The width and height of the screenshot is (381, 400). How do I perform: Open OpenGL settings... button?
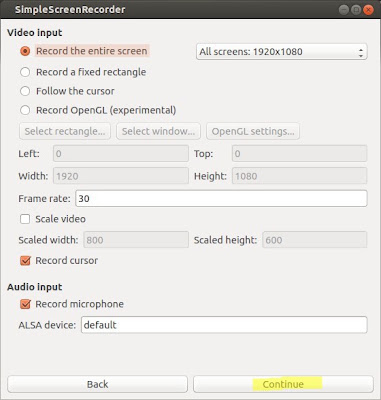pyautogui.click(x=253, y=131)
